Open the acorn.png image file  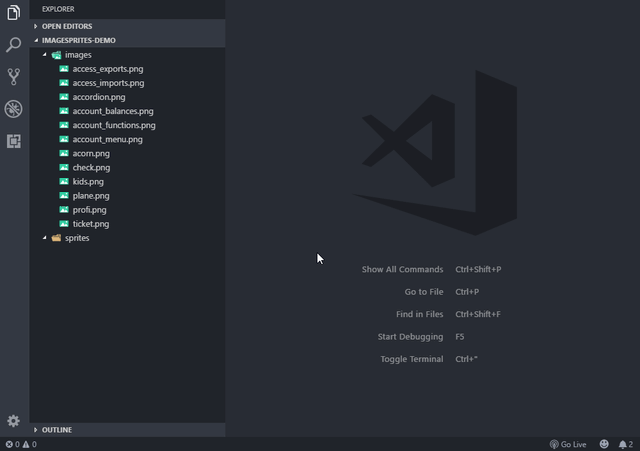click(91, 153)
